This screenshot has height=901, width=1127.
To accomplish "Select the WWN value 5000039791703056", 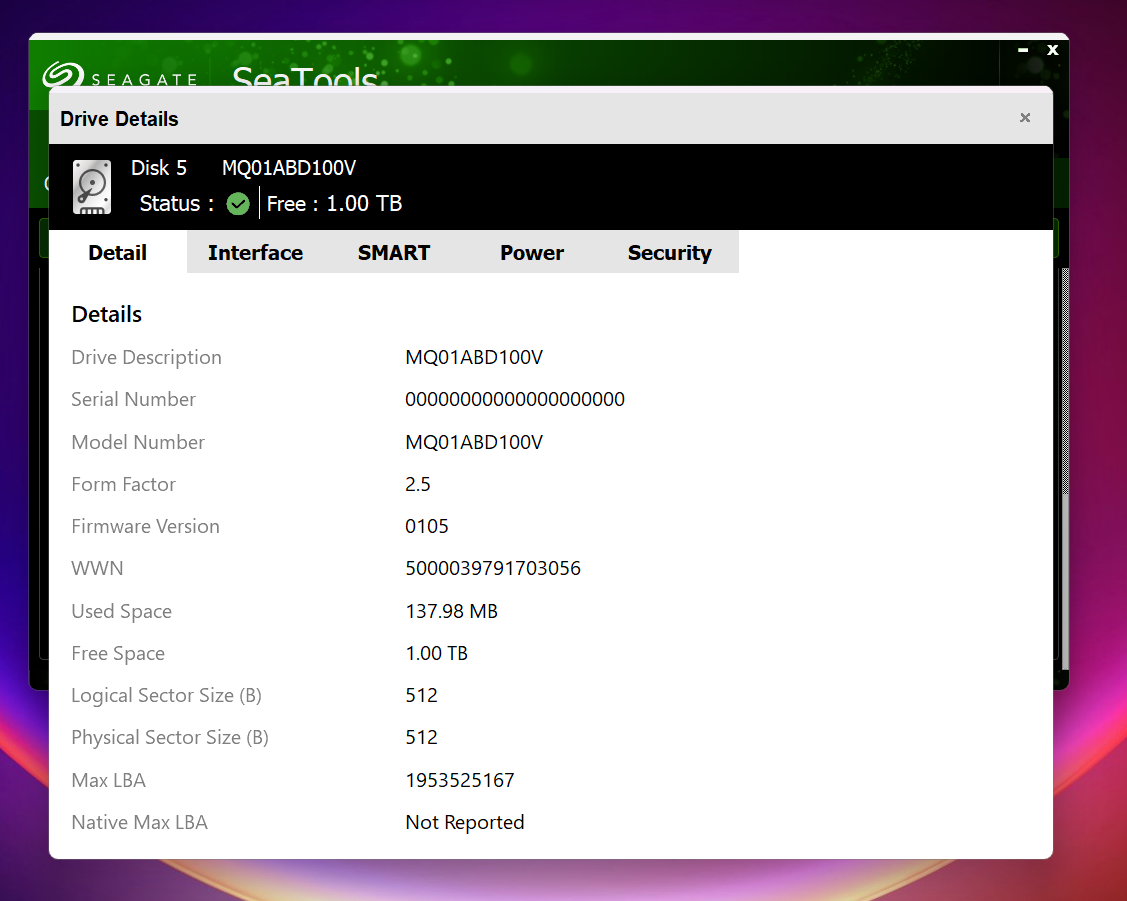I will [493, 568].
